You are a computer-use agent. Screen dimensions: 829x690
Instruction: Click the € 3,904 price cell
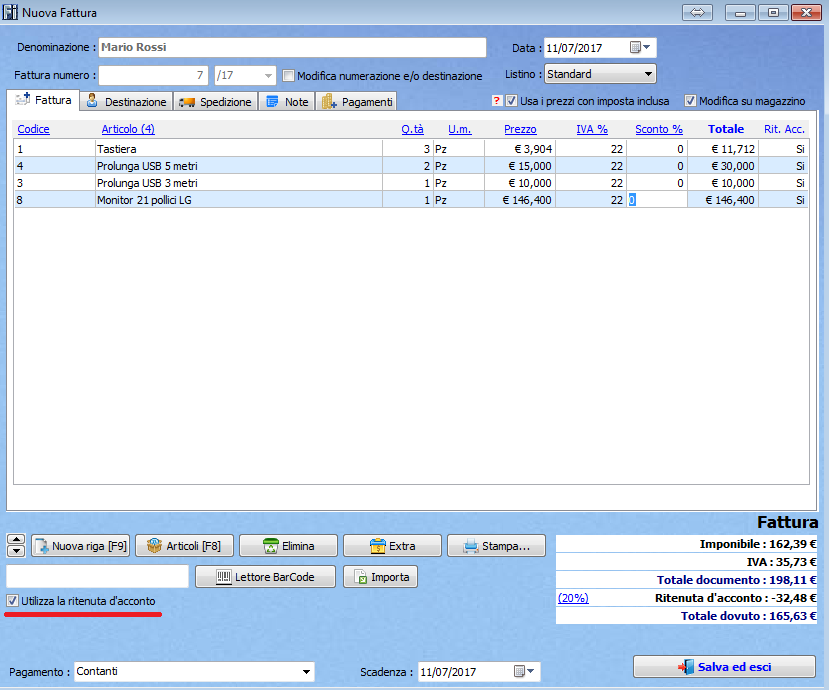(520, 149)
